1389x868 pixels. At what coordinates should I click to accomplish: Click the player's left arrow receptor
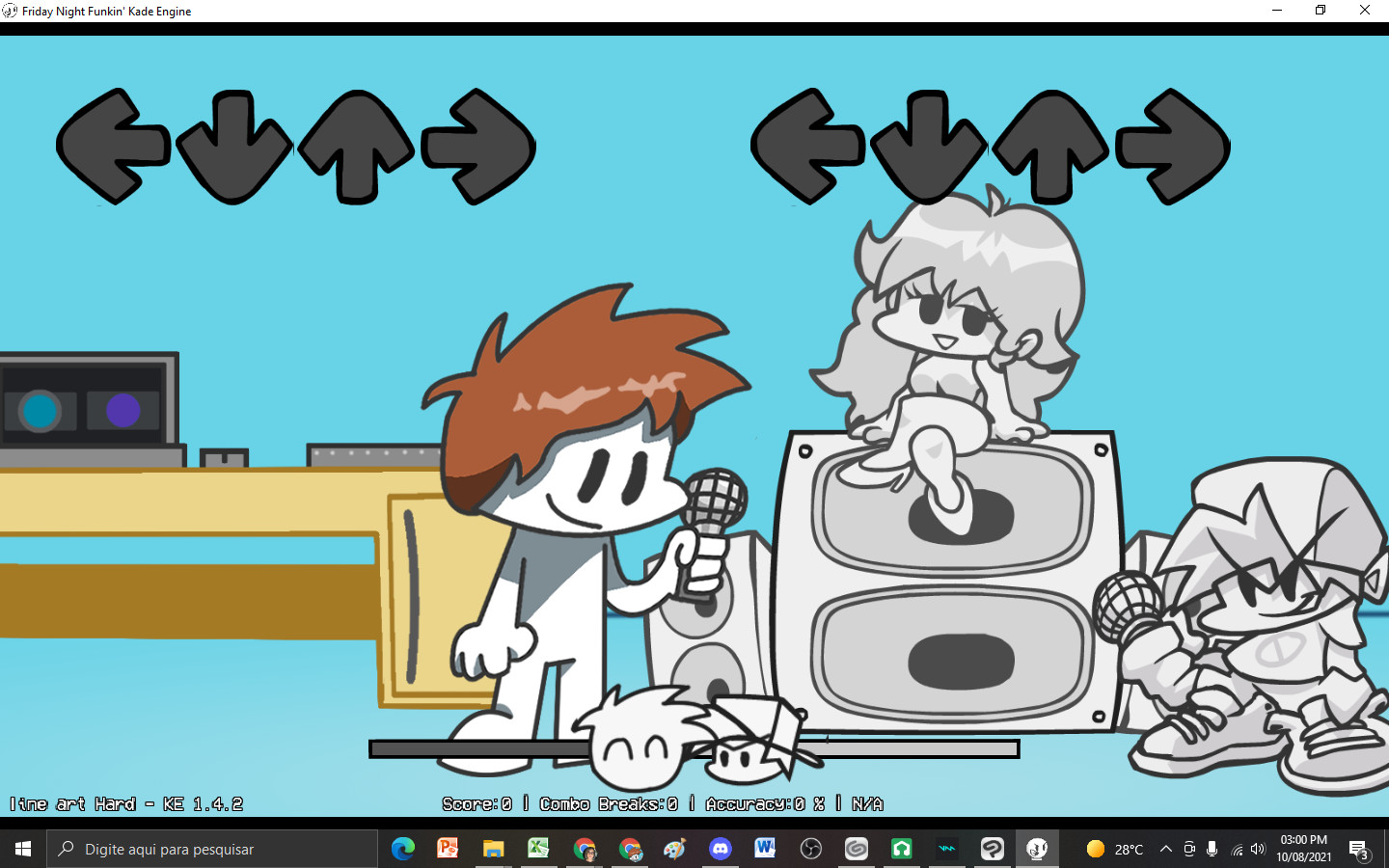(x=808, y=147)
